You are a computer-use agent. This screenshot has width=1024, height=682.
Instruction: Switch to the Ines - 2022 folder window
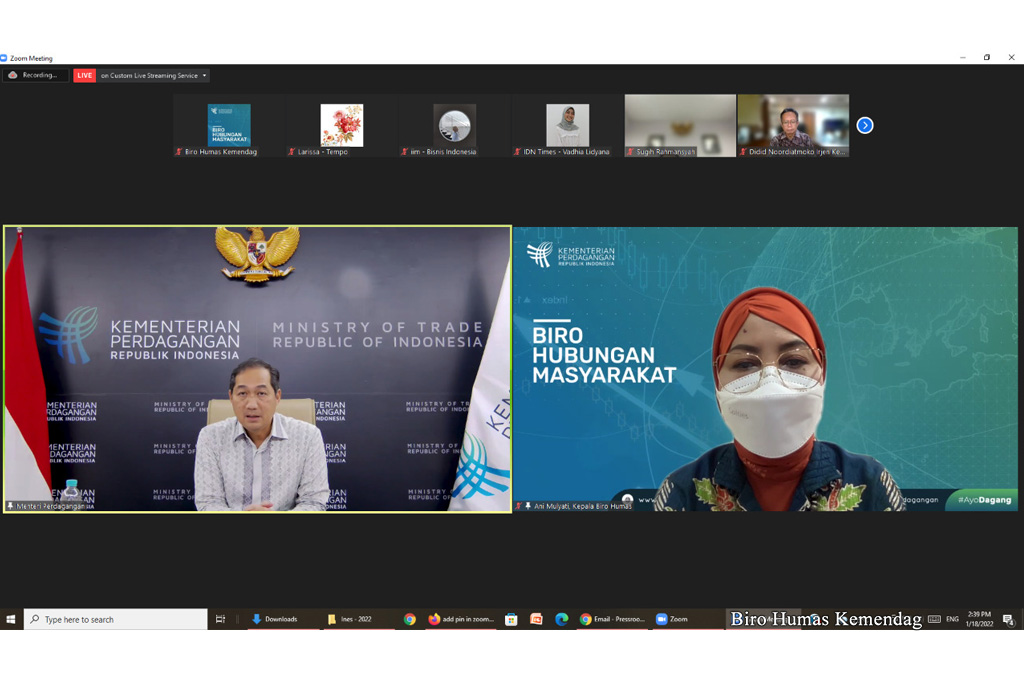pos(350,619)
